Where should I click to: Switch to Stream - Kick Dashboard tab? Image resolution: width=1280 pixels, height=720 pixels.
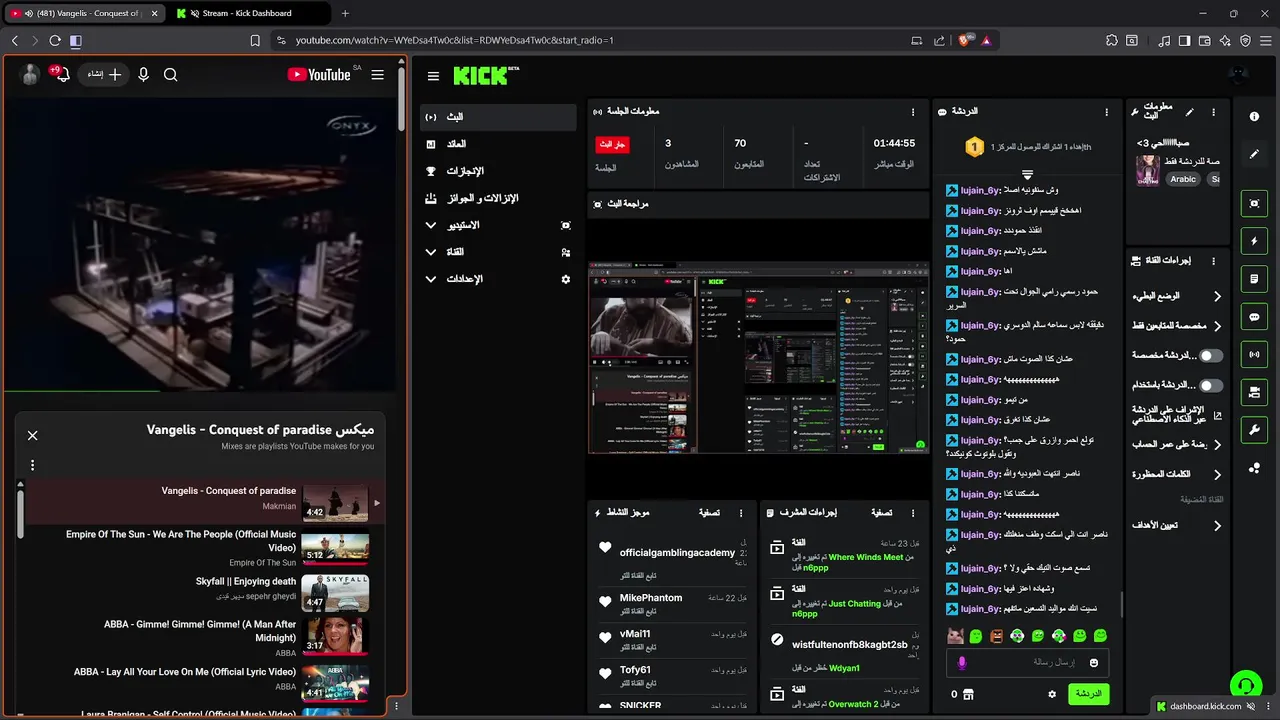(247, 13)
